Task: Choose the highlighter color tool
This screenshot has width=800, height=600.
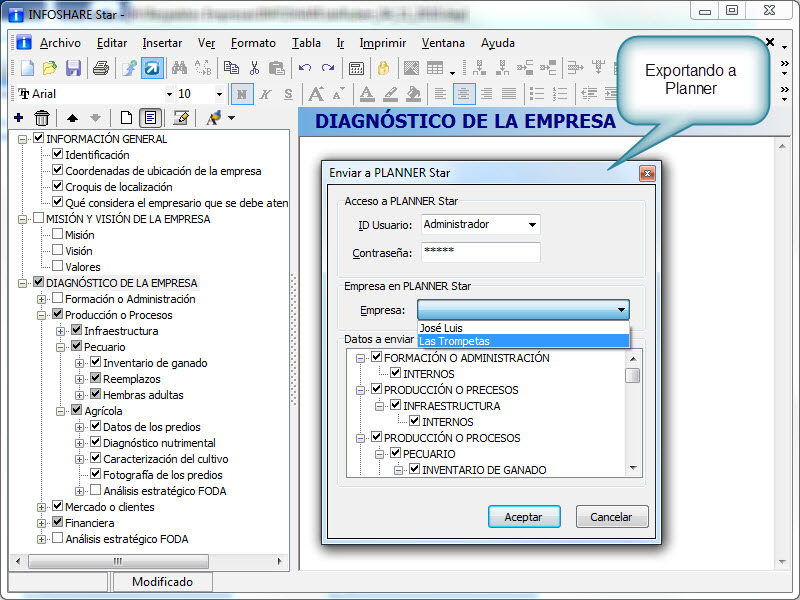Action: click(x=390, y=94)
